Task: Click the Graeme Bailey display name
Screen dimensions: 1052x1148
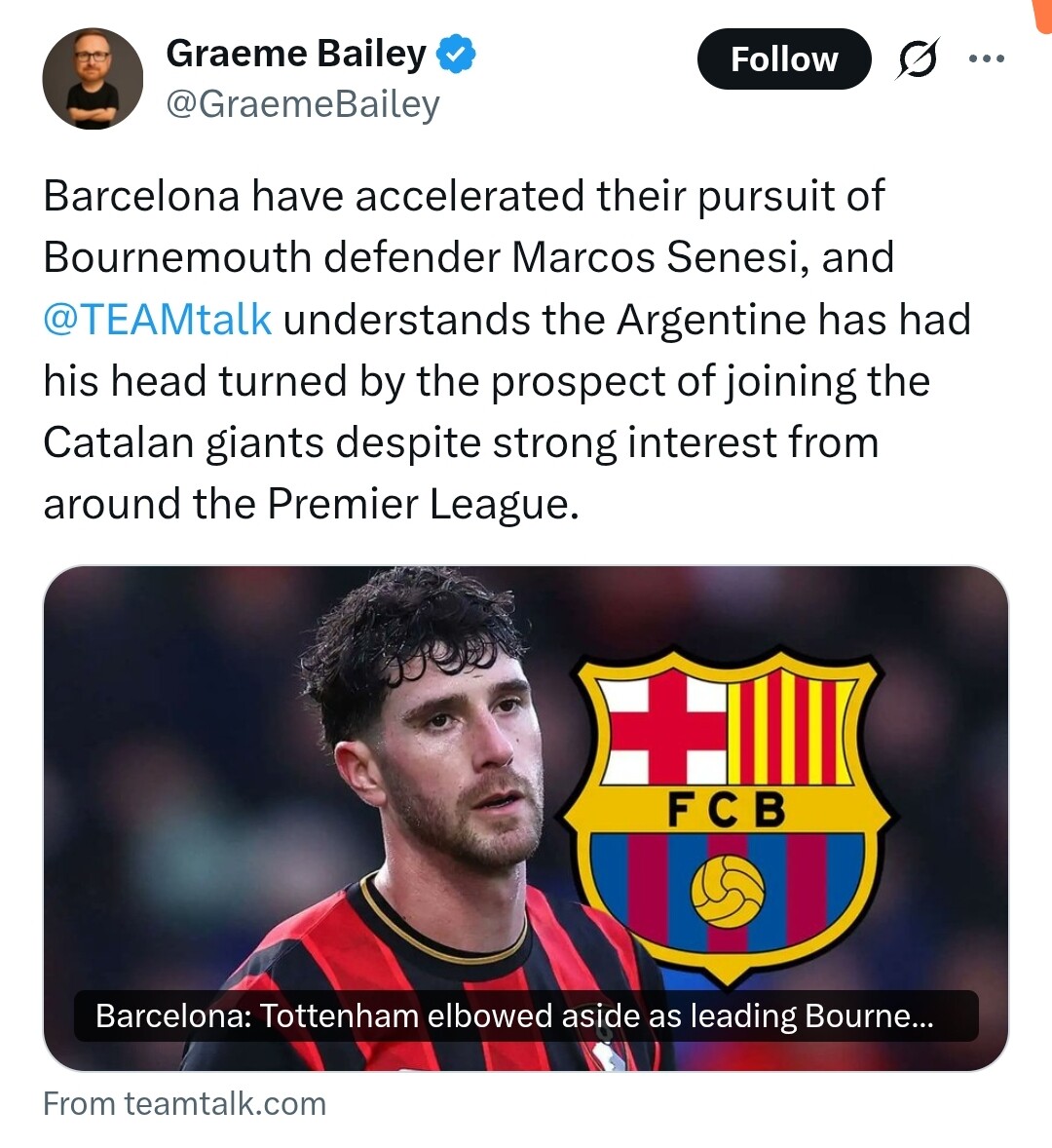Action: (296, 54)
